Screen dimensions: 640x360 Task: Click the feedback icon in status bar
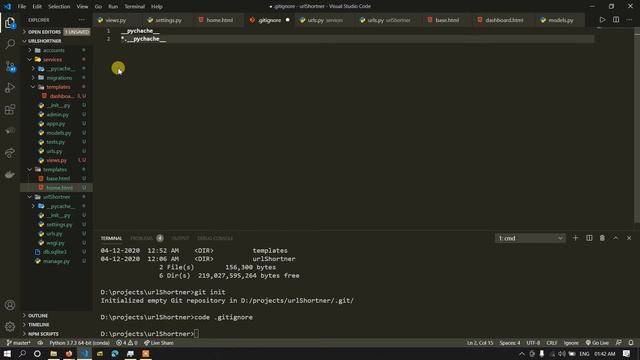[x=619, y=343]
